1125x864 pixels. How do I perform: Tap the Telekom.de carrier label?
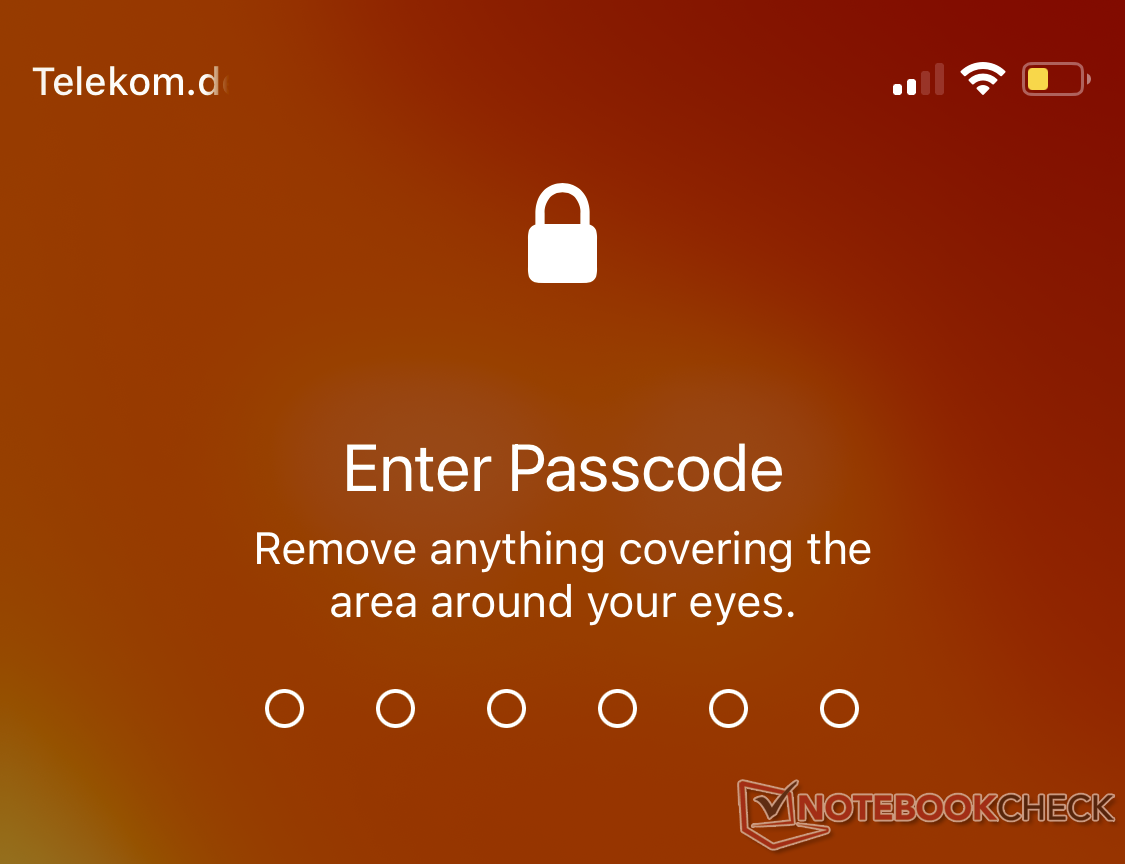[x=130, y=81]
